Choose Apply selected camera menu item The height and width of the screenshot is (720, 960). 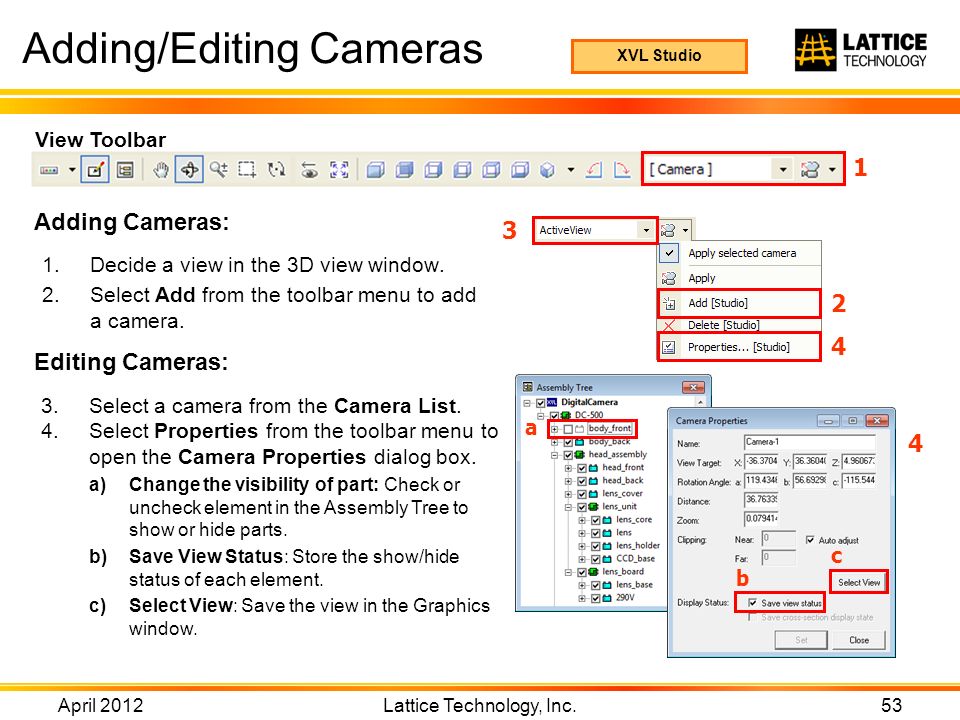click(739, 253)
